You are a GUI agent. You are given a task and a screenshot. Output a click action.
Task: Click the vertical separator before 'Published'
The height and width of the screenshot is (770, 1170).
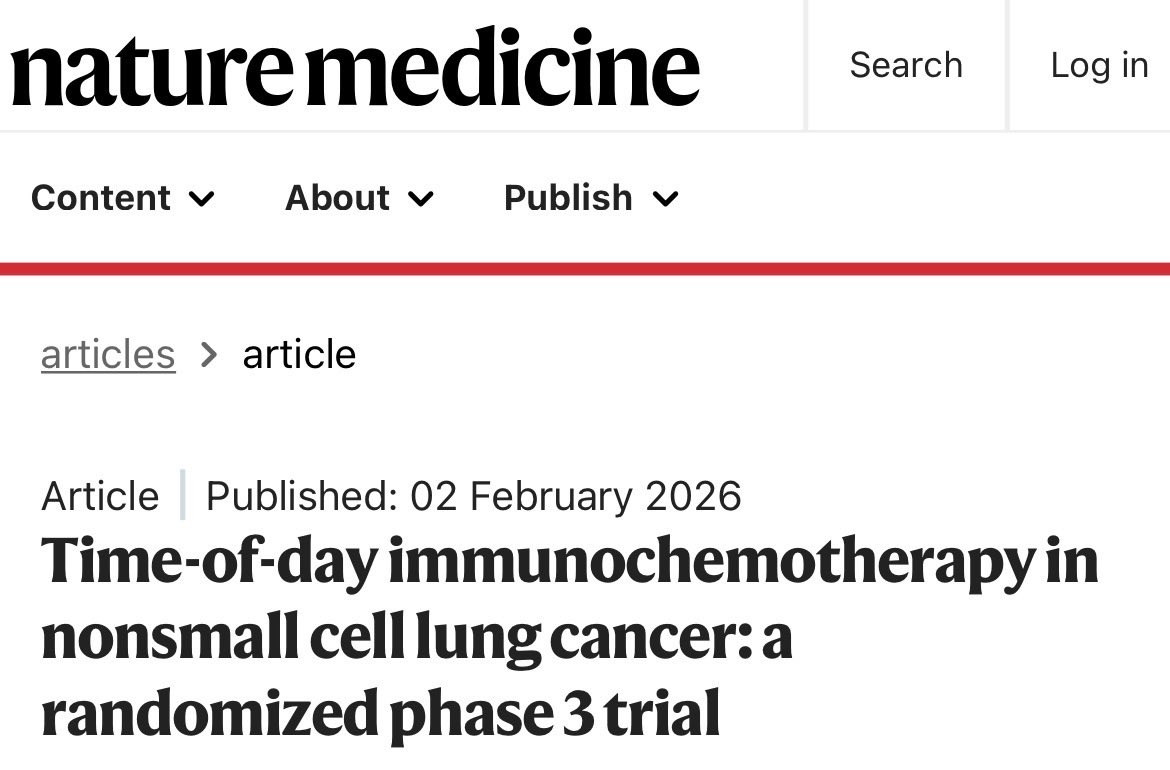(x=183, y=495)
